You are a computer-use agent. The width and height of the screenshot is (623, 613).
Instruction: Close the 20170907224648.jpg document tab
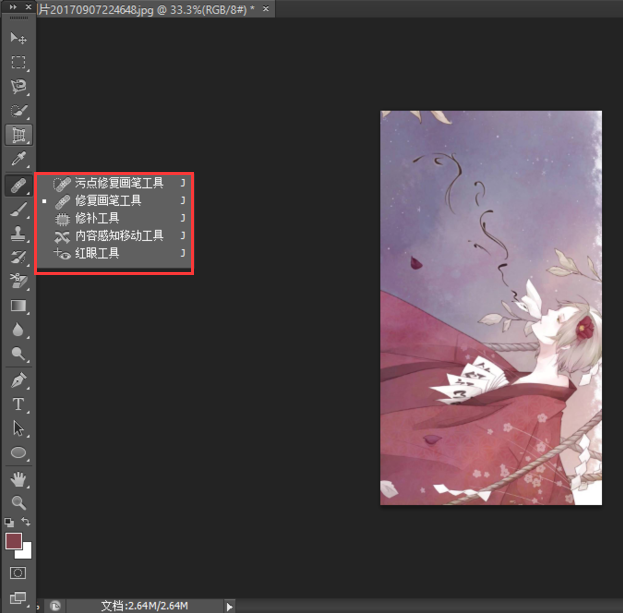[x=266, y=8]
